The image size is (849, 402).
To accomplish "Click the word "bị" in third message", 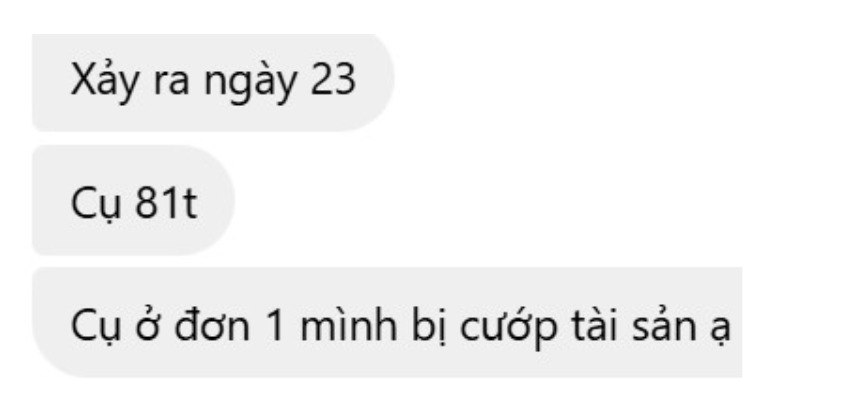I will coord(428,327).
